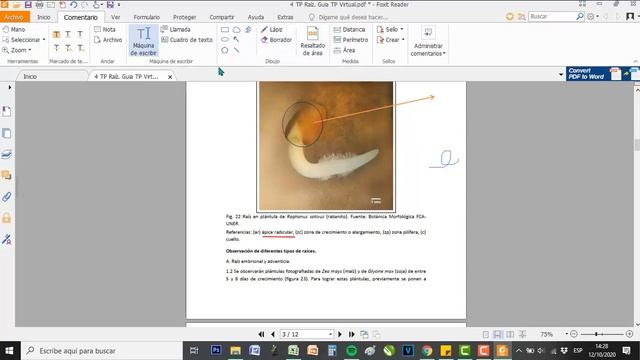Close the 4 TP Raíz document tab
The width and height of the screenshot is (640, 360).
pyautogui.click(x=170, y=77)
